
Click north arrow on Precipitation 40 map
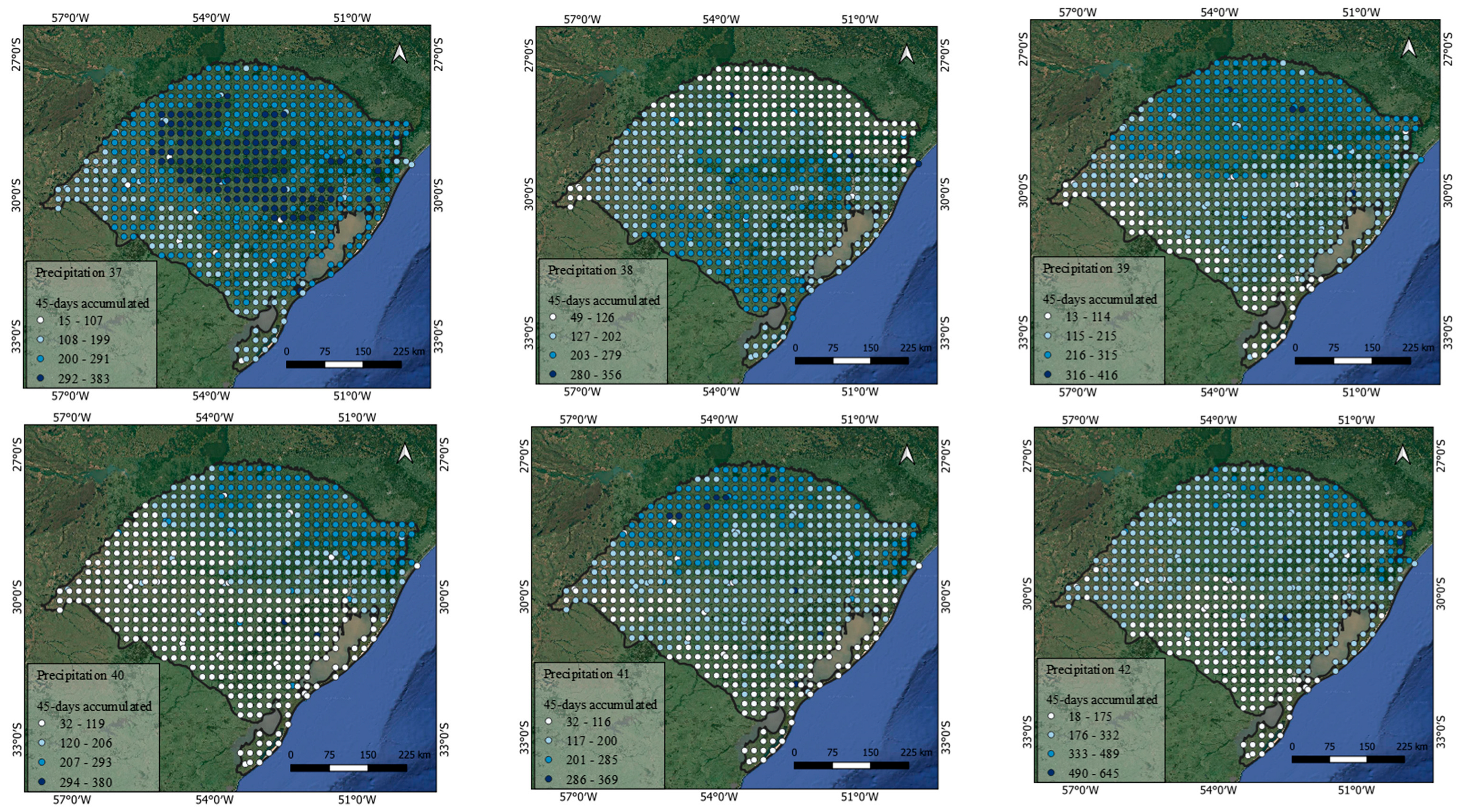click(x=405, y=453)
